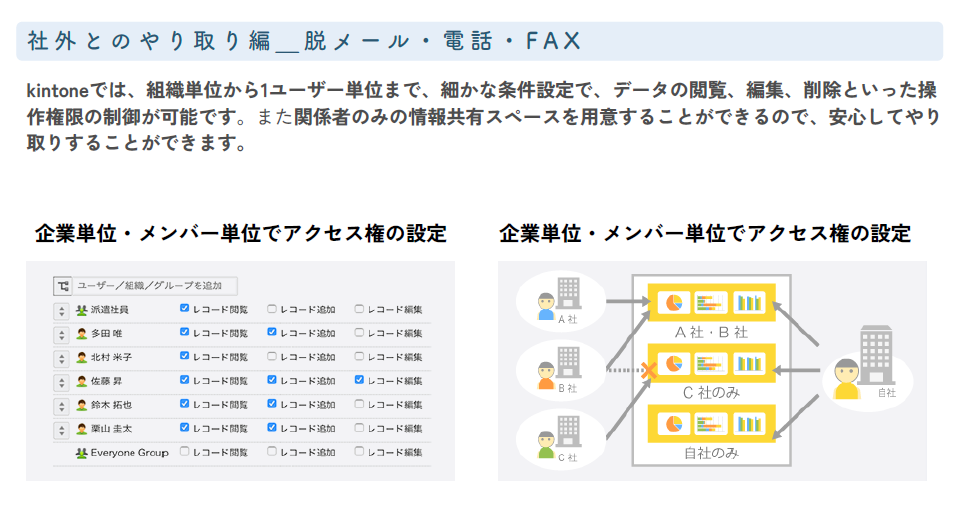Click the organization tree picker icon
978x525 pixels.
[63, 286]
